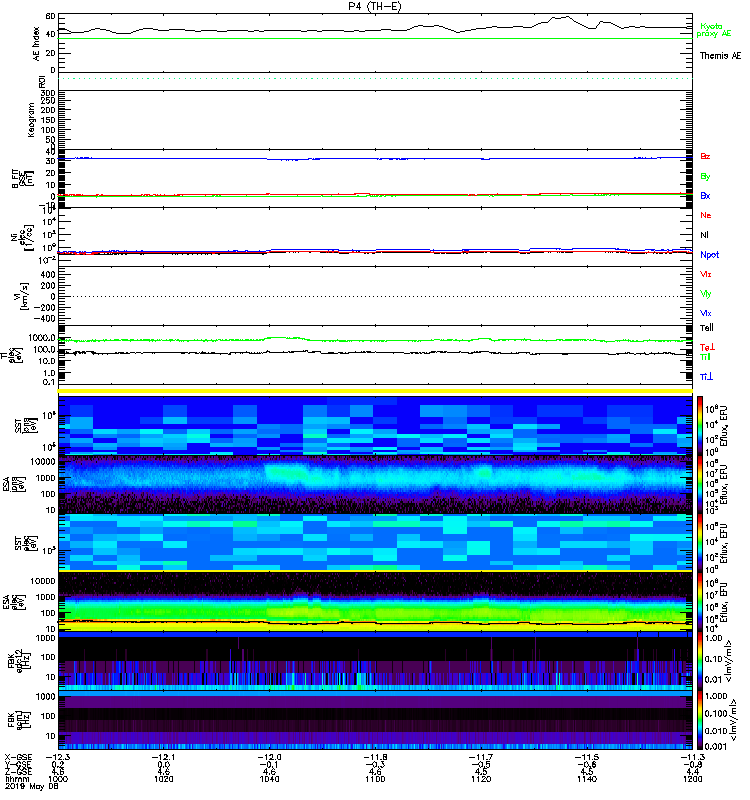Click the ESA ions spectrogram panel
This screenshot has height=800, width=750.
(375, 484)
